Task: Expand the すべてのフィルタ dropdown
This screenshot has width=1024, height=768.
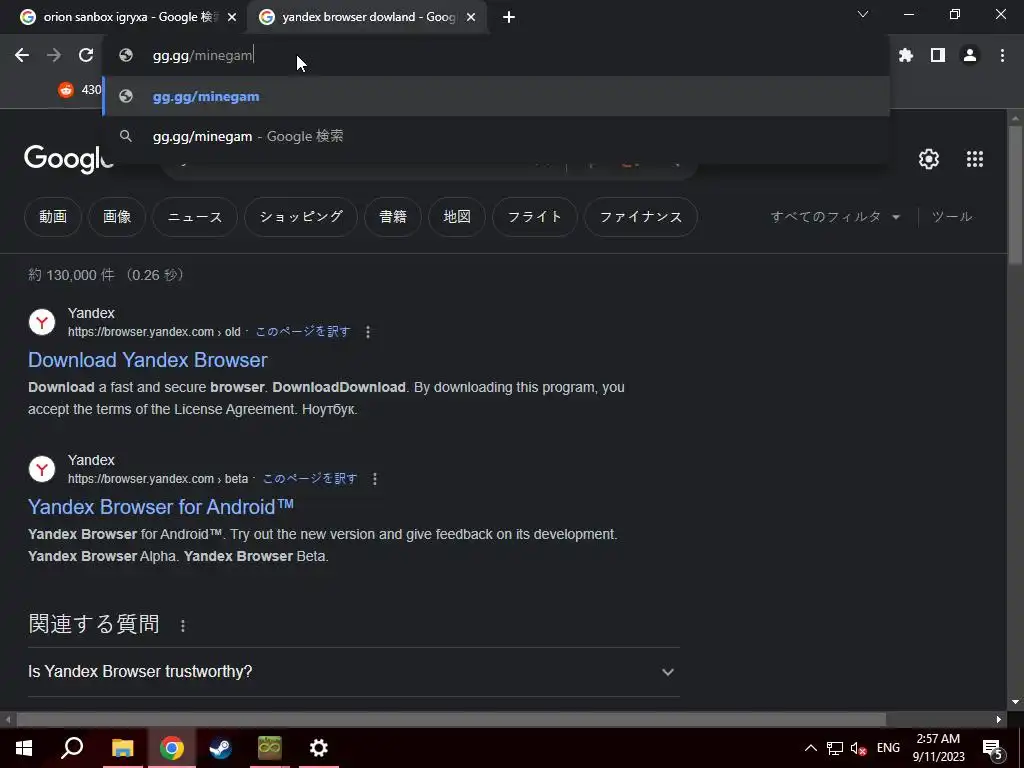Action: [x=835, y=217]
